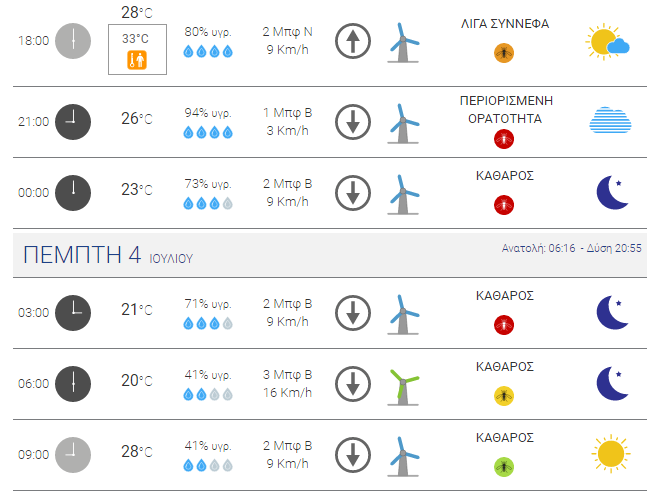This screenshot has width=669, height=497.
Task: Click the humidity droplets under 94% υγρ.
Action: pos(208,133)
